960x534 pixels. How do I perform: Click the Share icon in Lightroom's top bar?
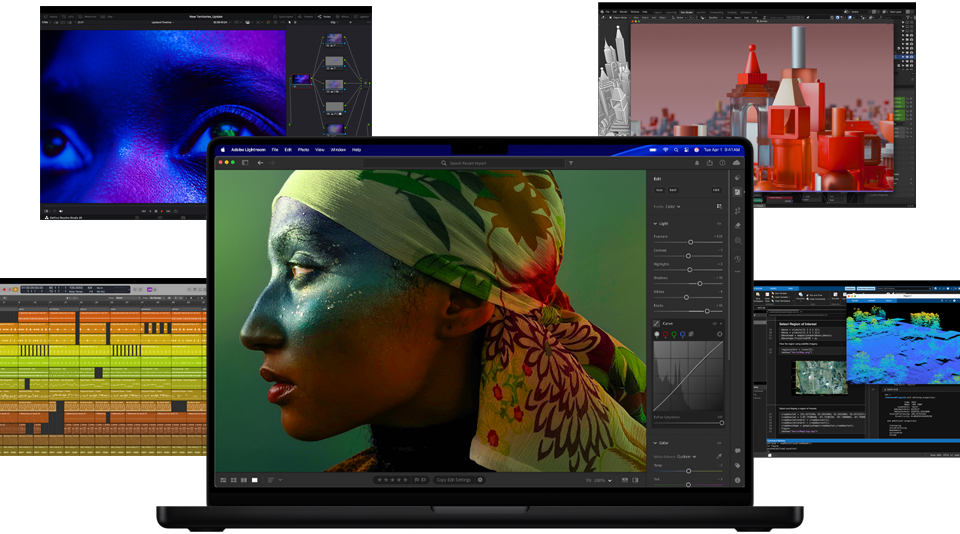point(710,162)
